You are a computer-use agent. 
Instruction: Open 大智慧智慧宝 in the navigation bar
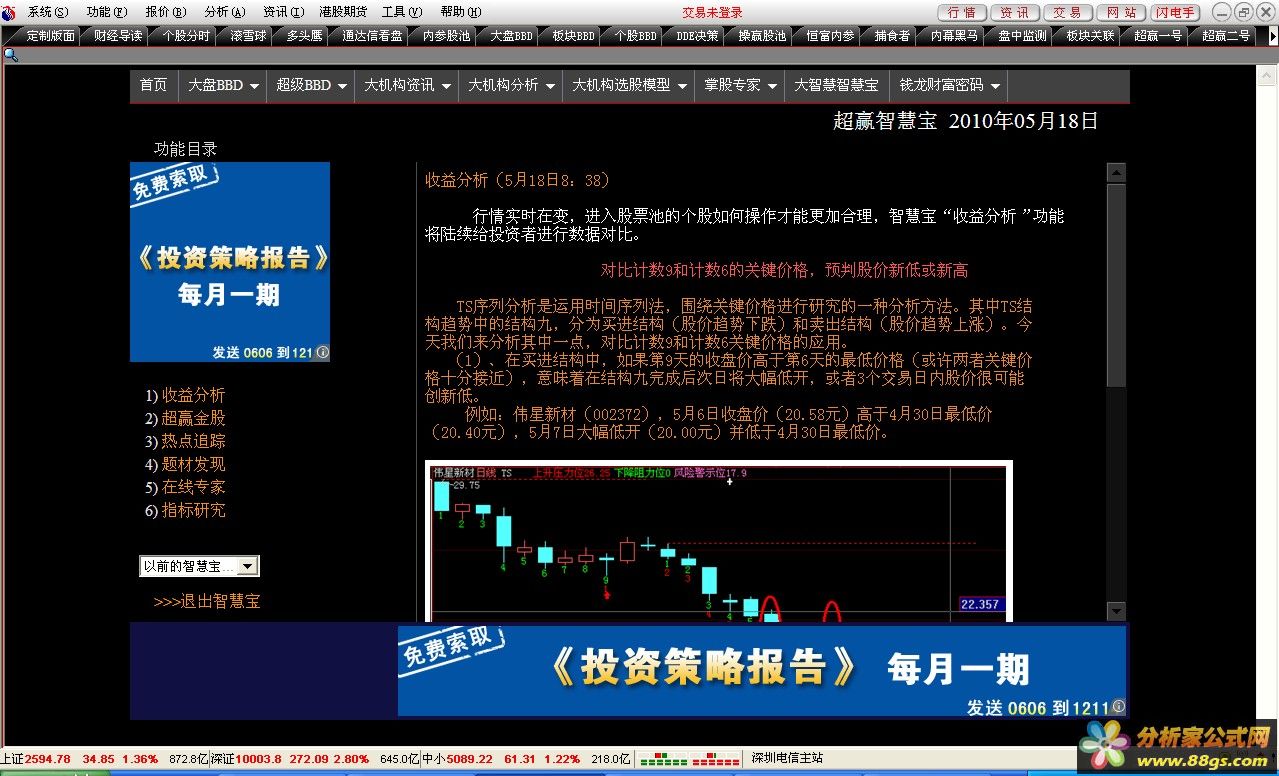tap(837, 86)
